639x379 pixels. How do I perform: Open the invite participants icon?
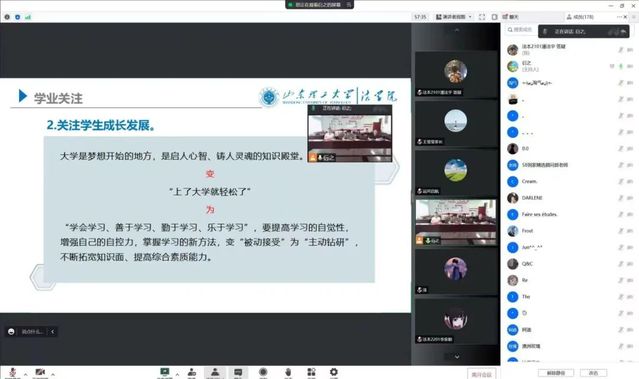pyautogui.click(x=192, y=372)
